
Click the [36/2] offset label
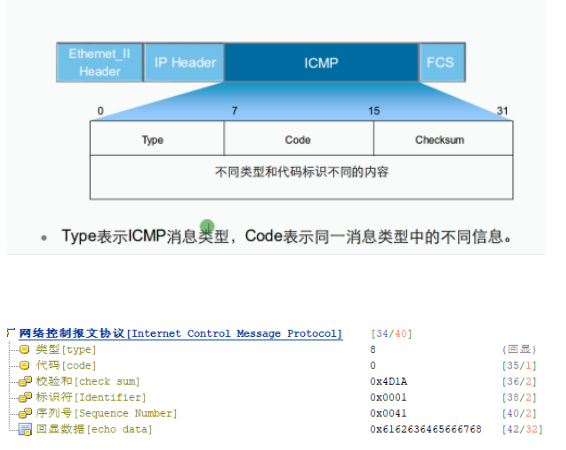519,381
